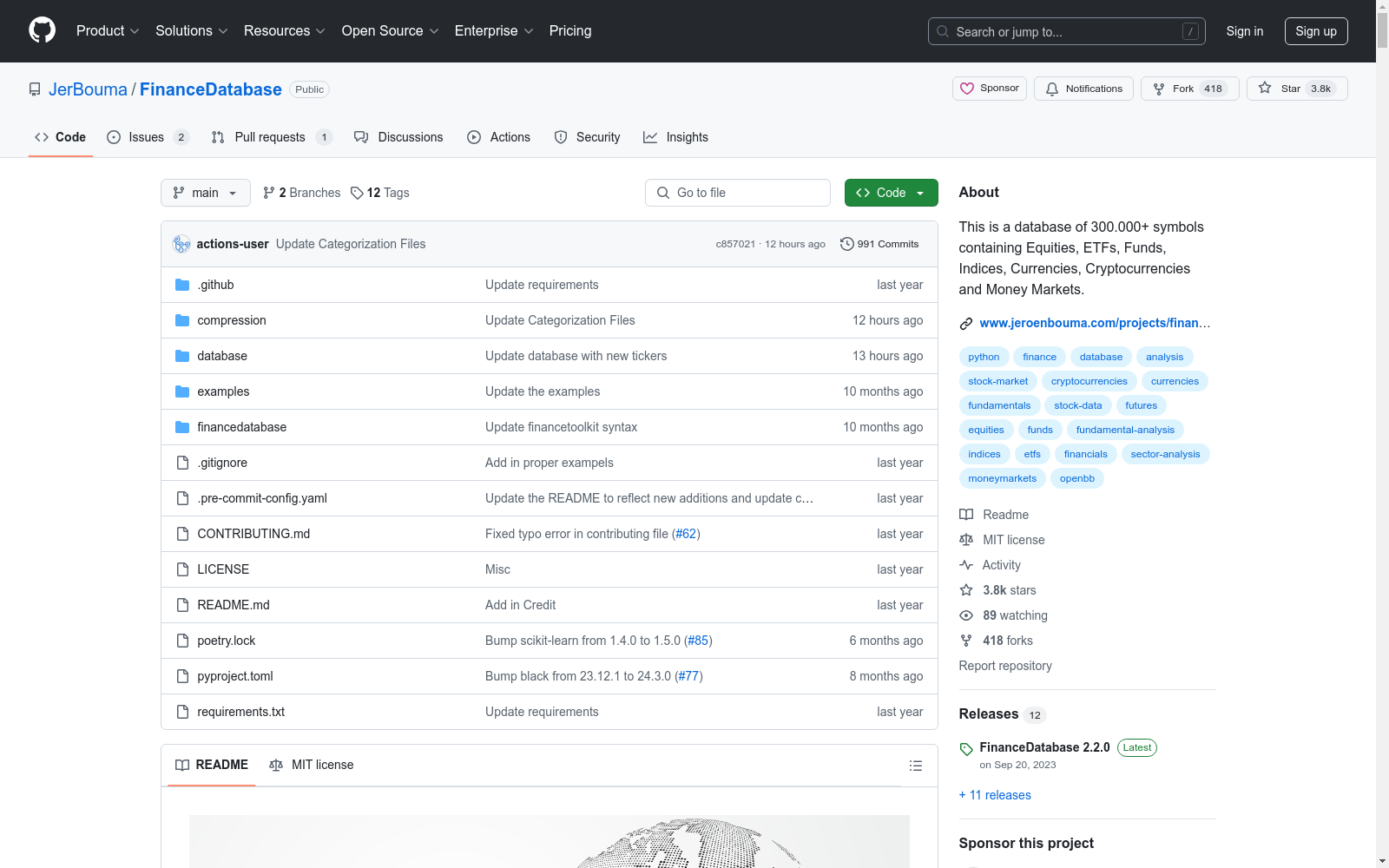The height and width of the screenshot is (868, 1389).
Task: Open the Security tab
Action: click(587, 137)
